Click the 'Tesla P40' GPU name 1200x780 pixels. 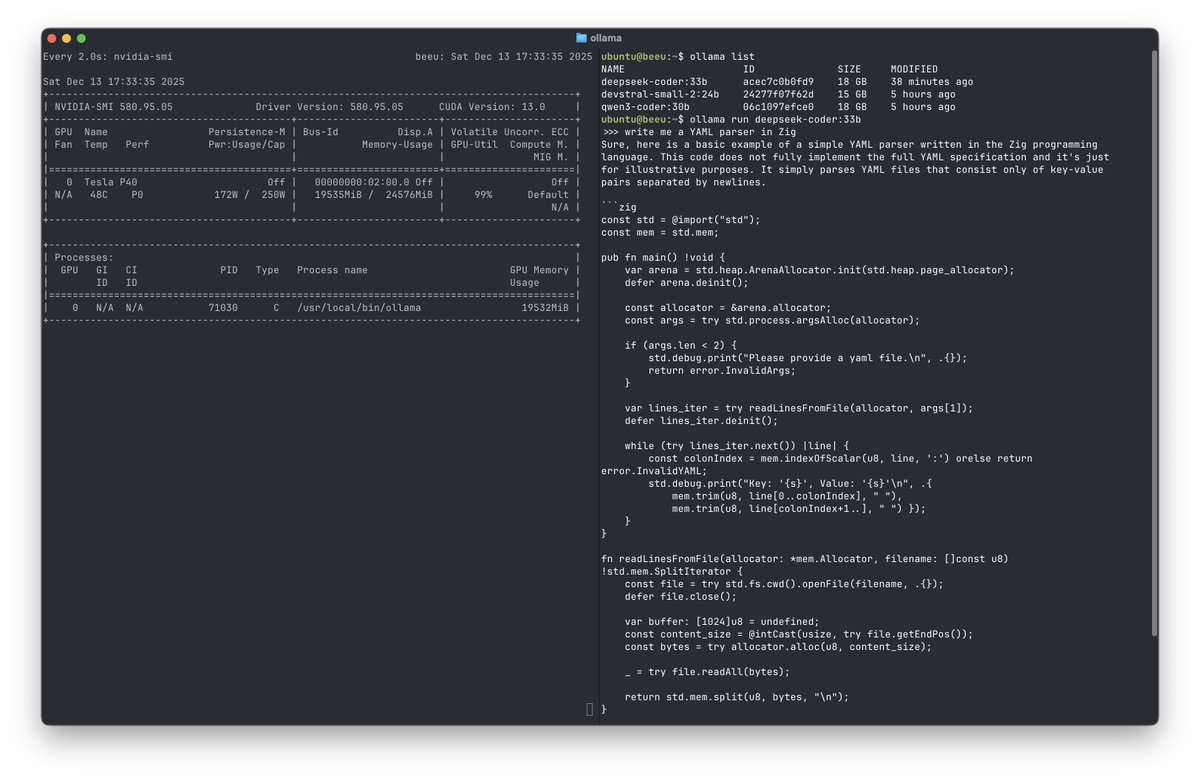click(111, 182)
